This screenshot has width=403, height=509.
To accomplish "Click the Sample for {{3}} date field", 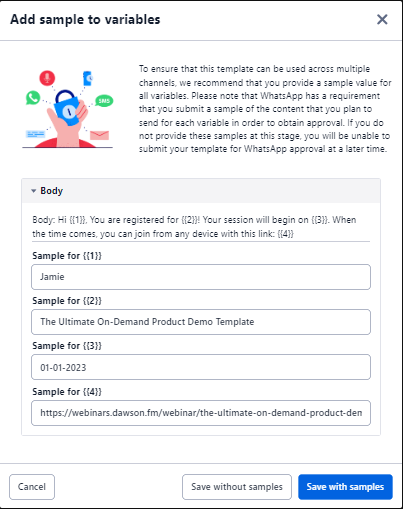I will [x=201, y=367].
